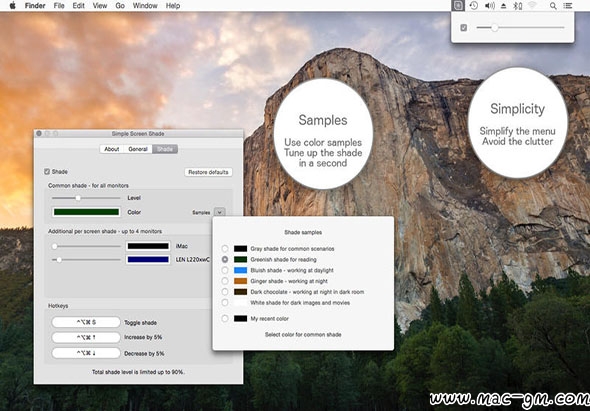
Task: Click the Toggle shade hotkey field
Action: (86, 322)
